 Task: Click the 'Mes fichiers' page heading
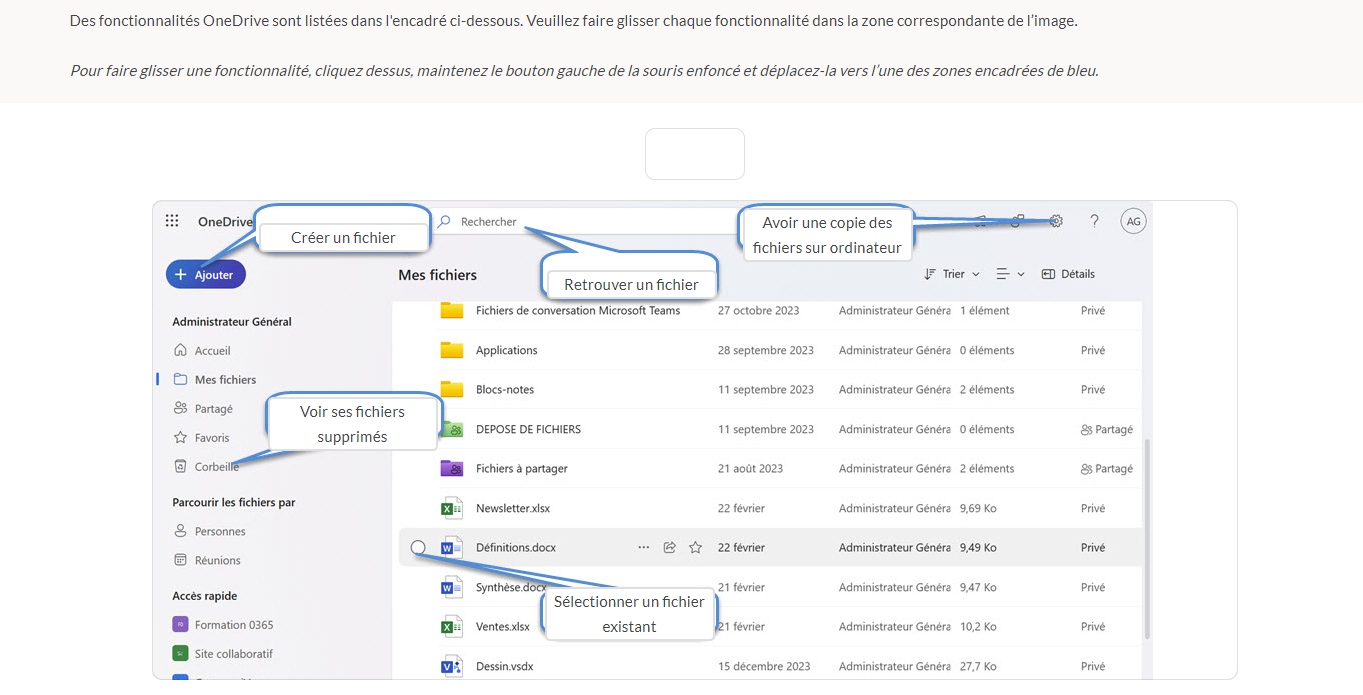[438, 275]
